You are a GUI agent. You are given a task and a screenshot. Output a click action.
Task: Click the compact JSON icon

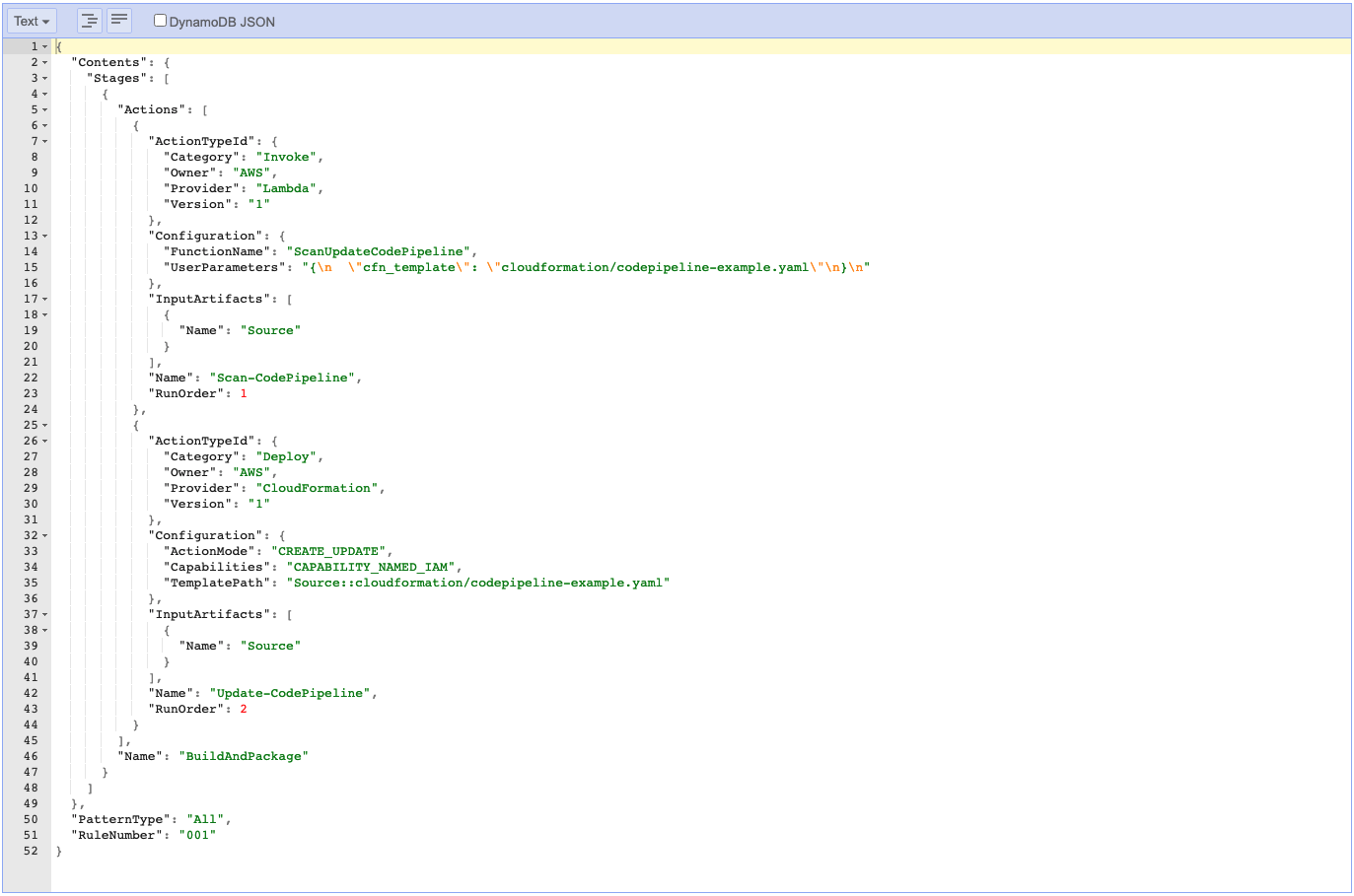(x=119, y=21)
